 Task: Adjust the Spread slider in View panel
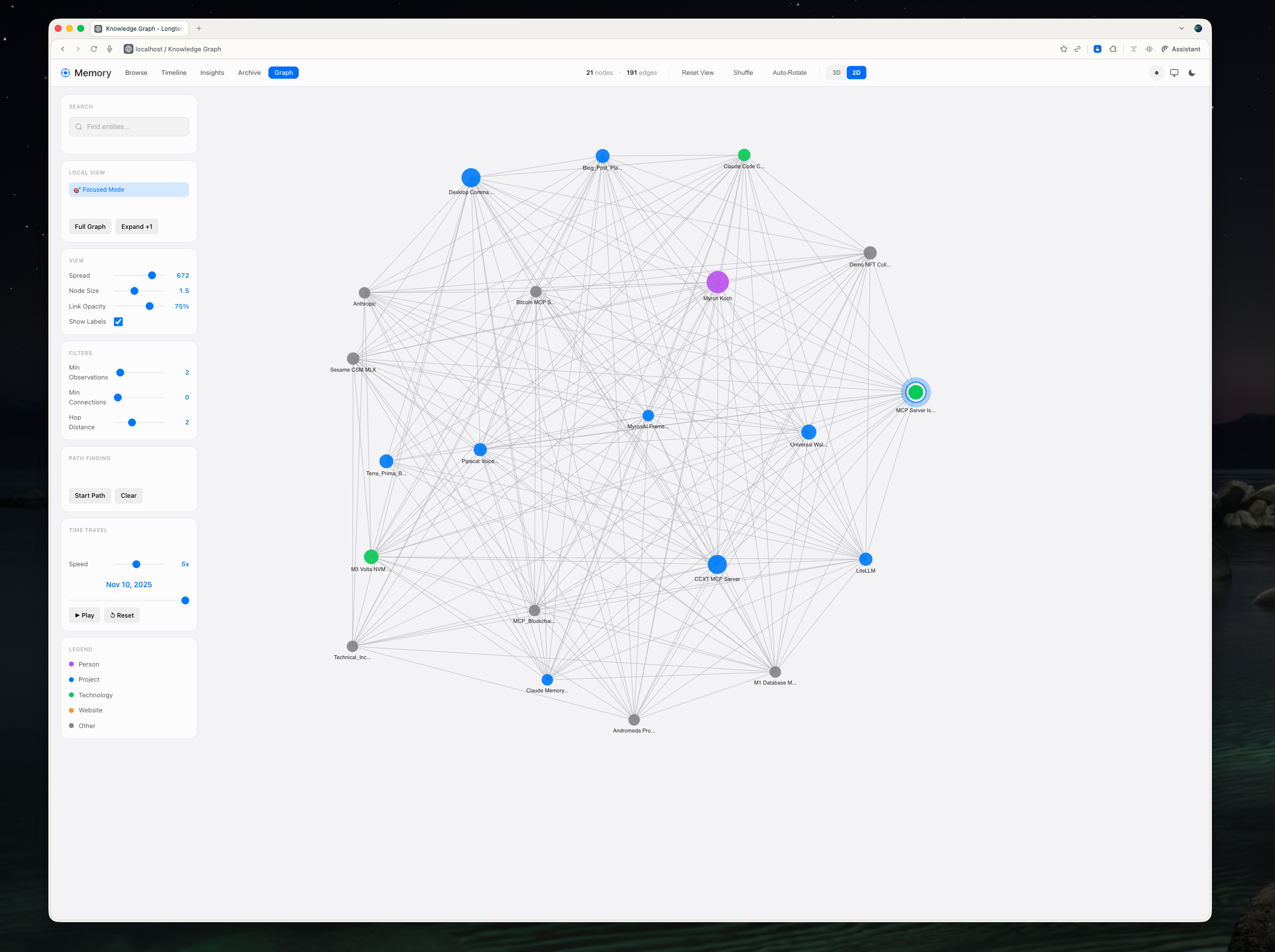152,275
